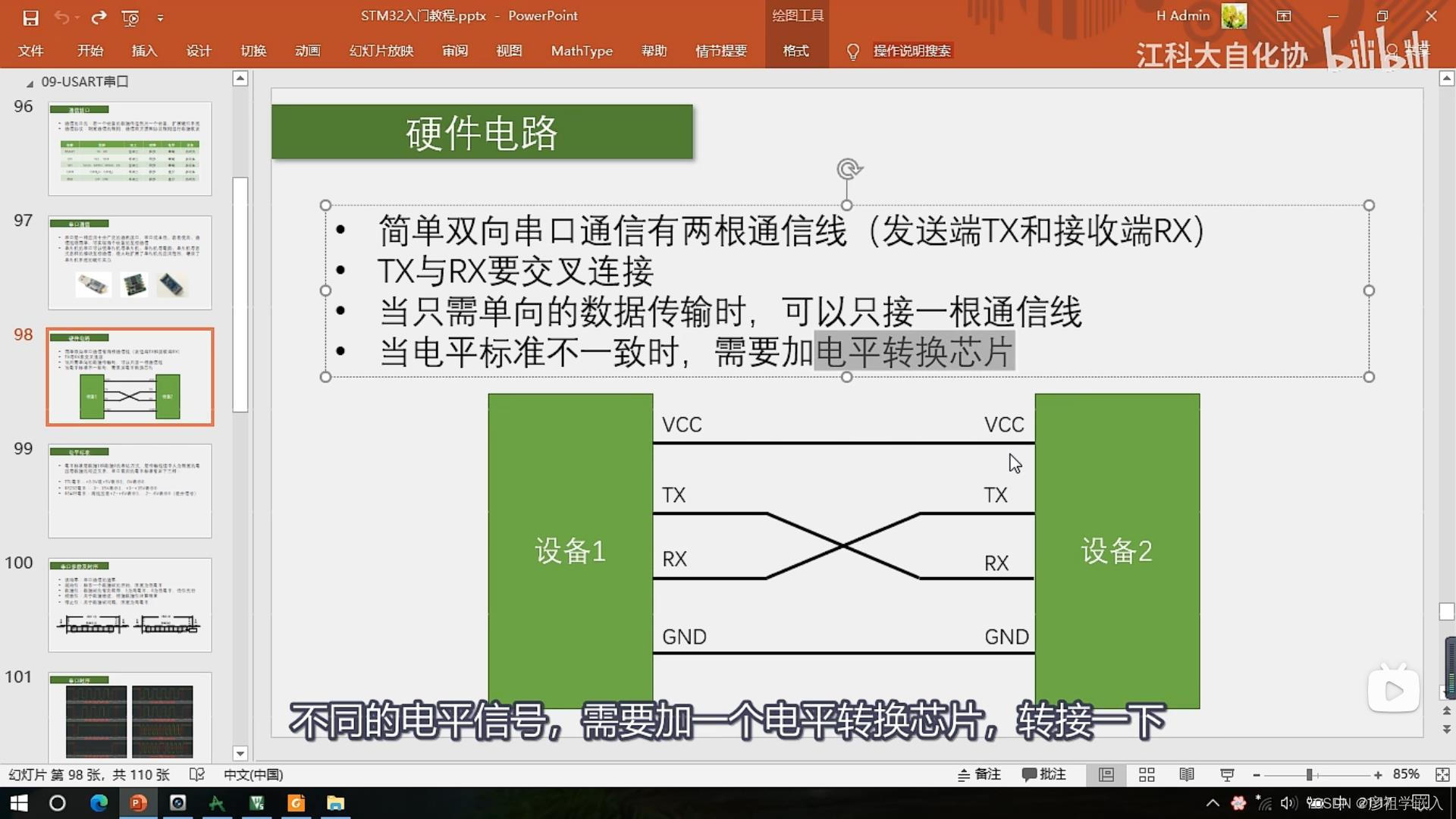The width and height of the screenshot is (1456, 819).
Task: Click the spell check icon in status bar
Action: point(196,774)
